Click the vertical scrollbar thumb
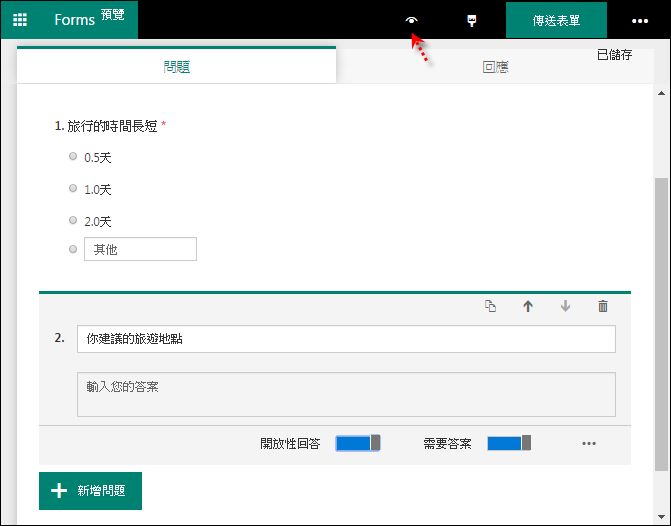The image size is (671, 526). [x=662, y=324]
